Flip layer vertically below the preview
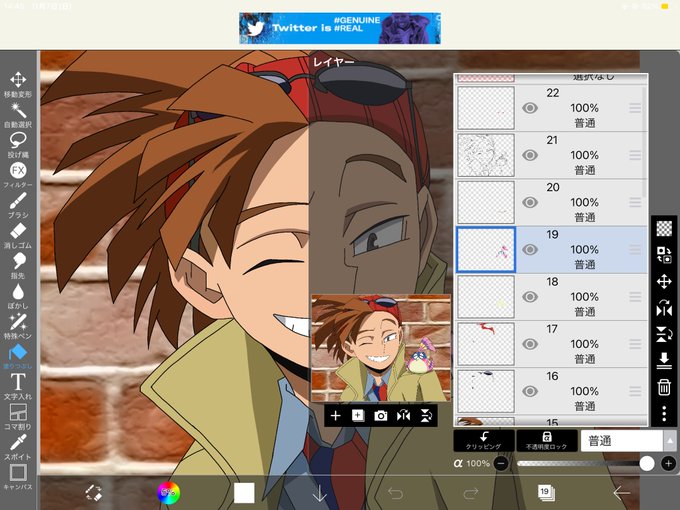 click(426, 416)
